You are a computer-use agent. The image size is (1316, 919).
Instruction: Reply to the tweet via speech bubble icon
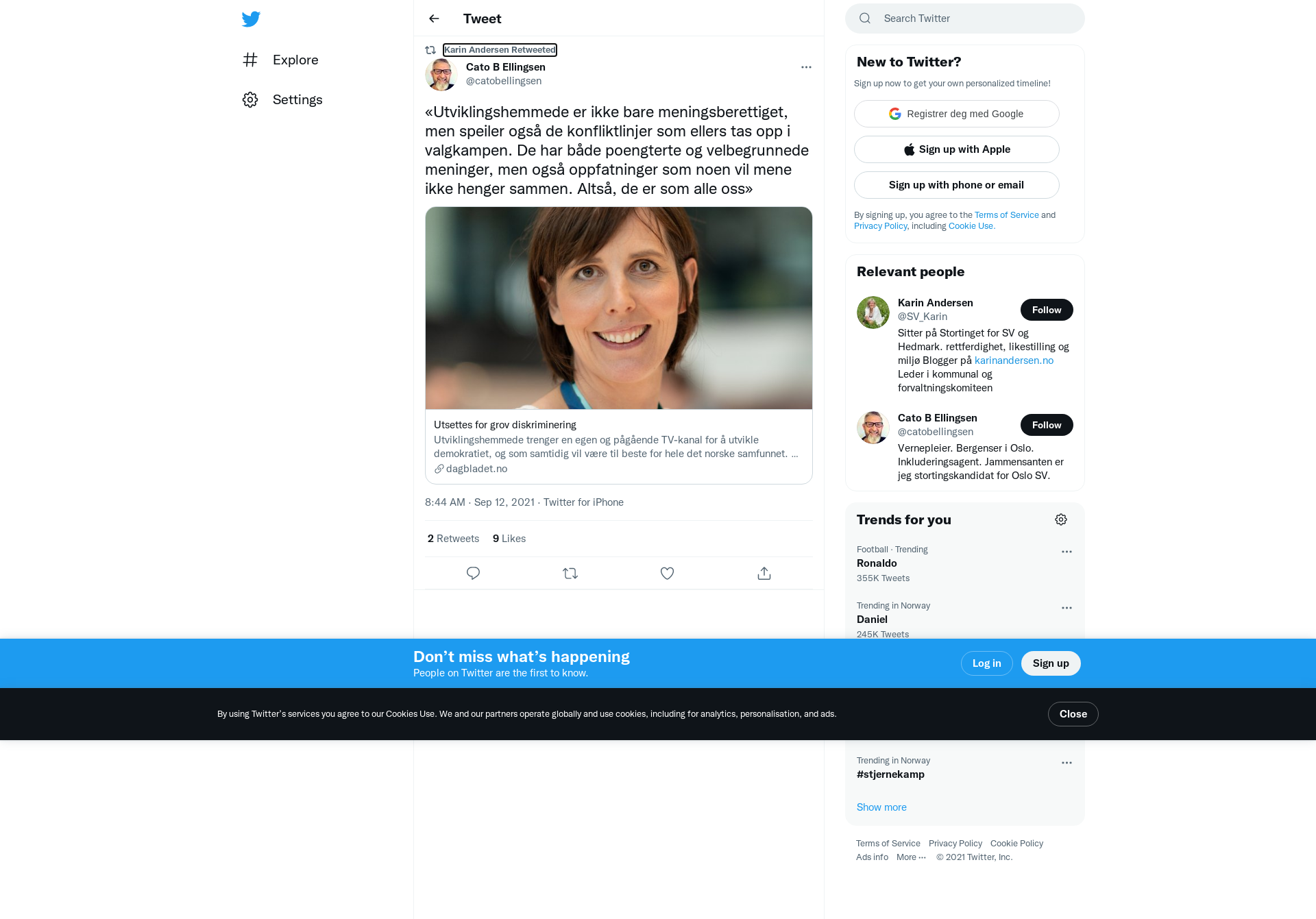point(473,573)
